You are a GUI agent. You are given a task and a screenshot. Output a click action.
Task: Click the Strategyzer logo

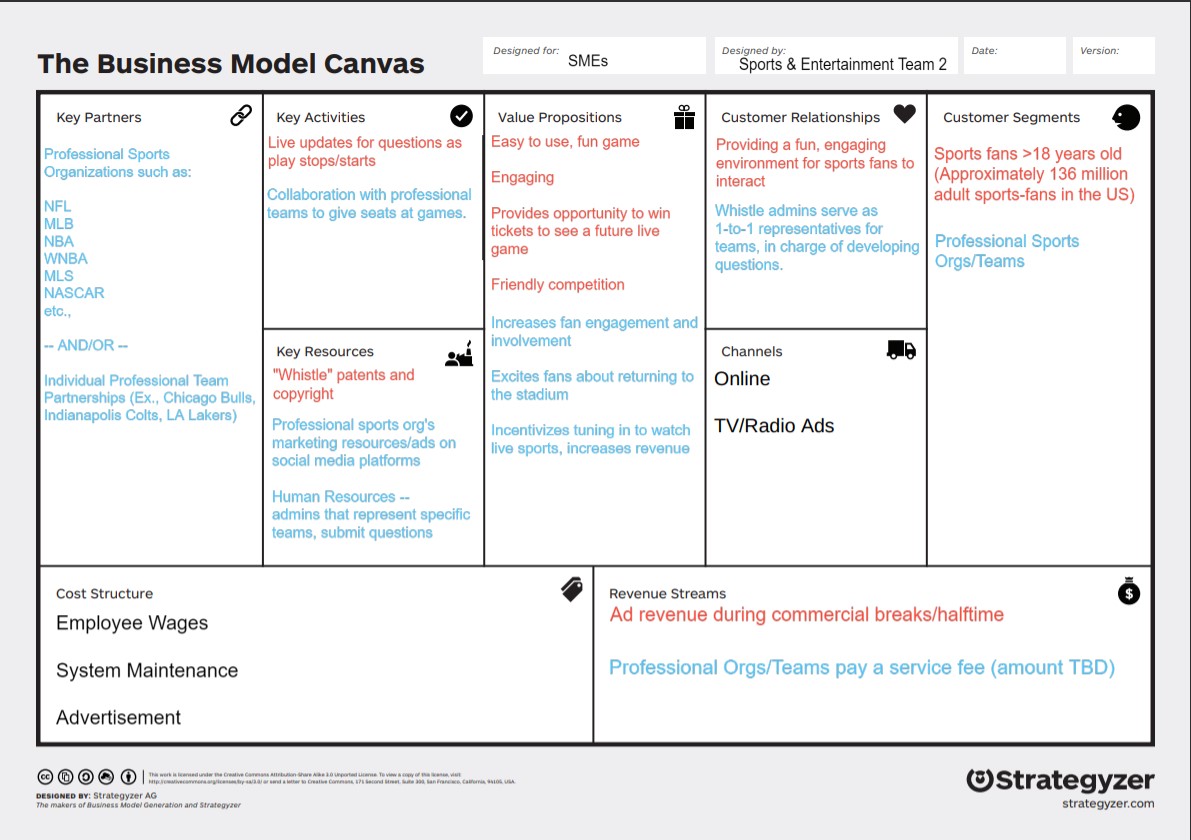tap(1060, 780)
